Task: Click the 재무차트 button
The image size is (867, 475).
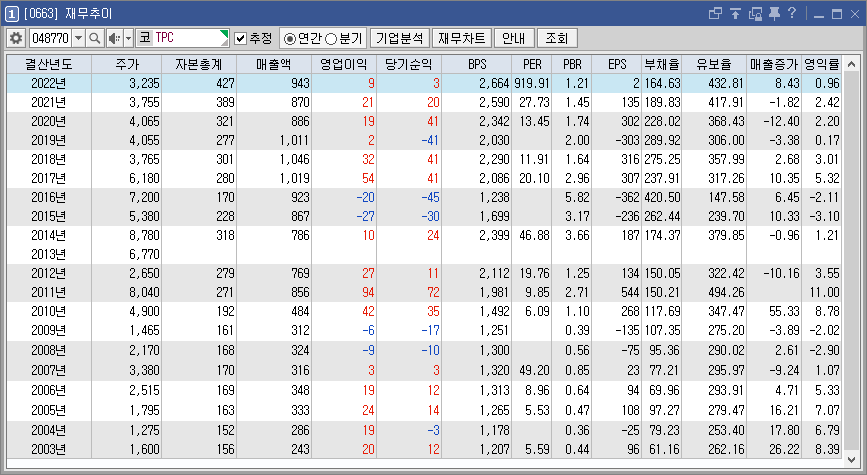Action: point(462,38)
